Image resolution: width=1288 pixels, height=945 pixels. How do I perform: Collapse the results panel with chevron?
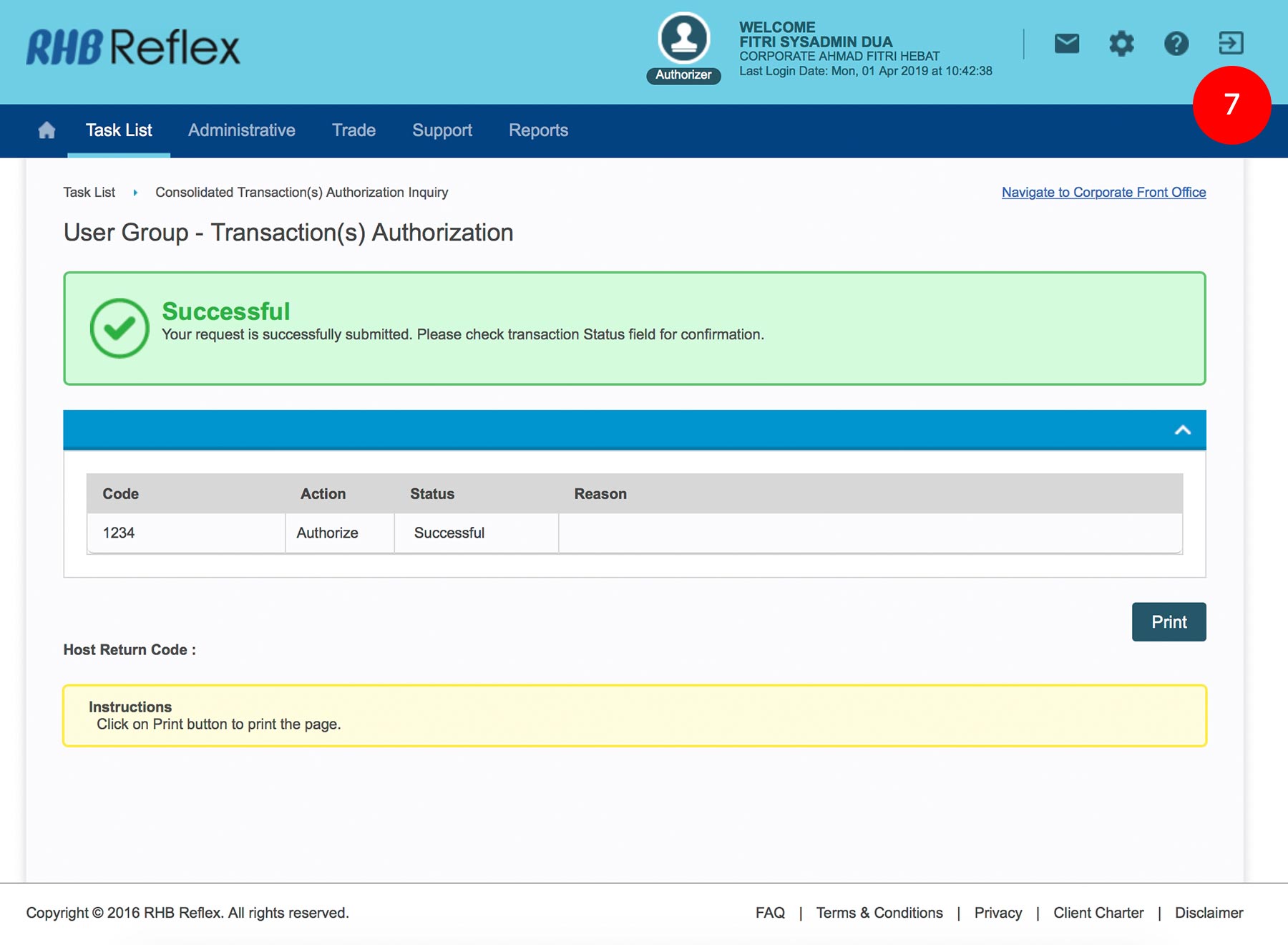click(x=1182, y=430)
